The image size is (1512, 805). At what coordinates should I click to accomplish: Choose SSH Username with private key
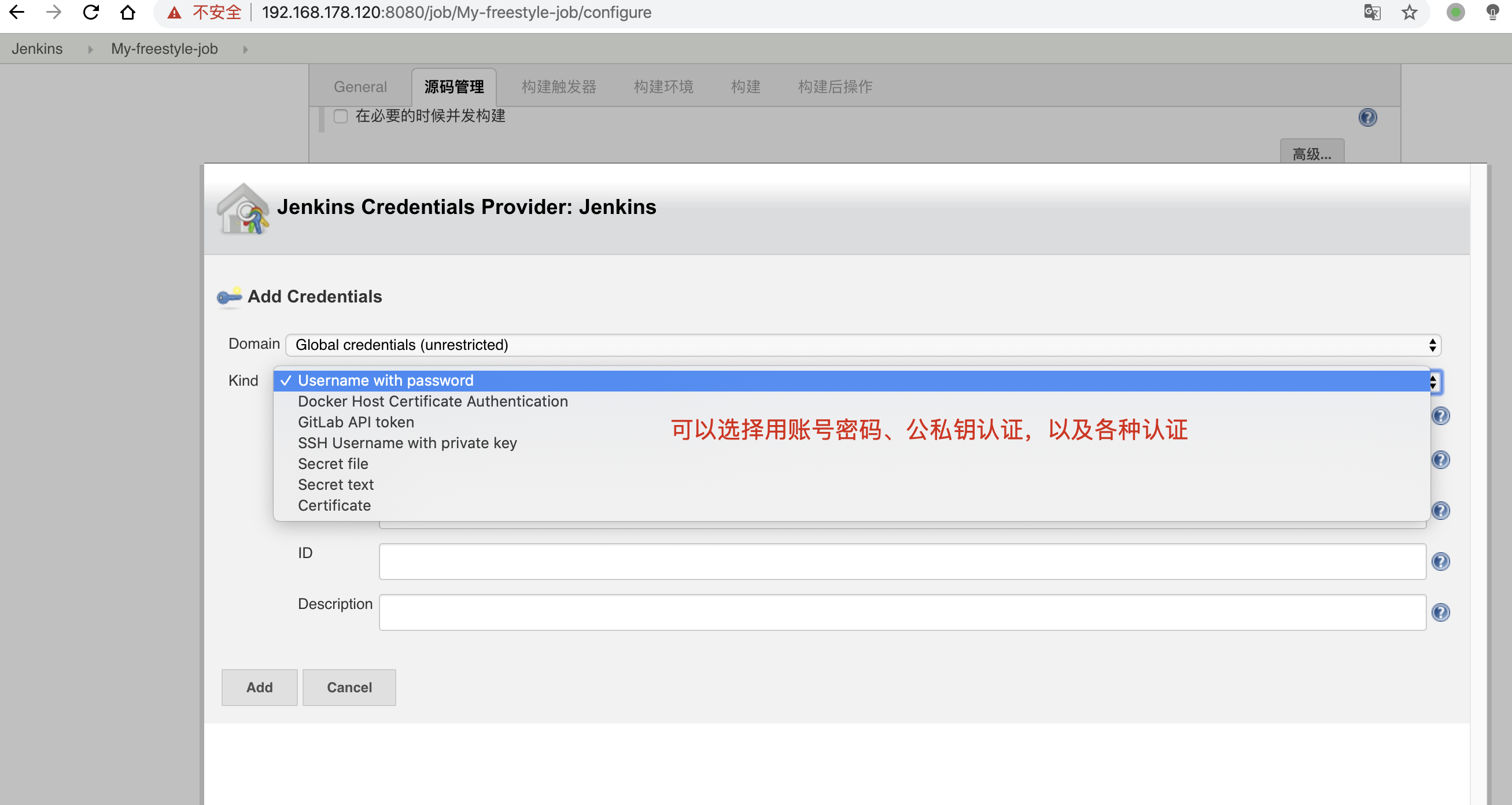851,443
